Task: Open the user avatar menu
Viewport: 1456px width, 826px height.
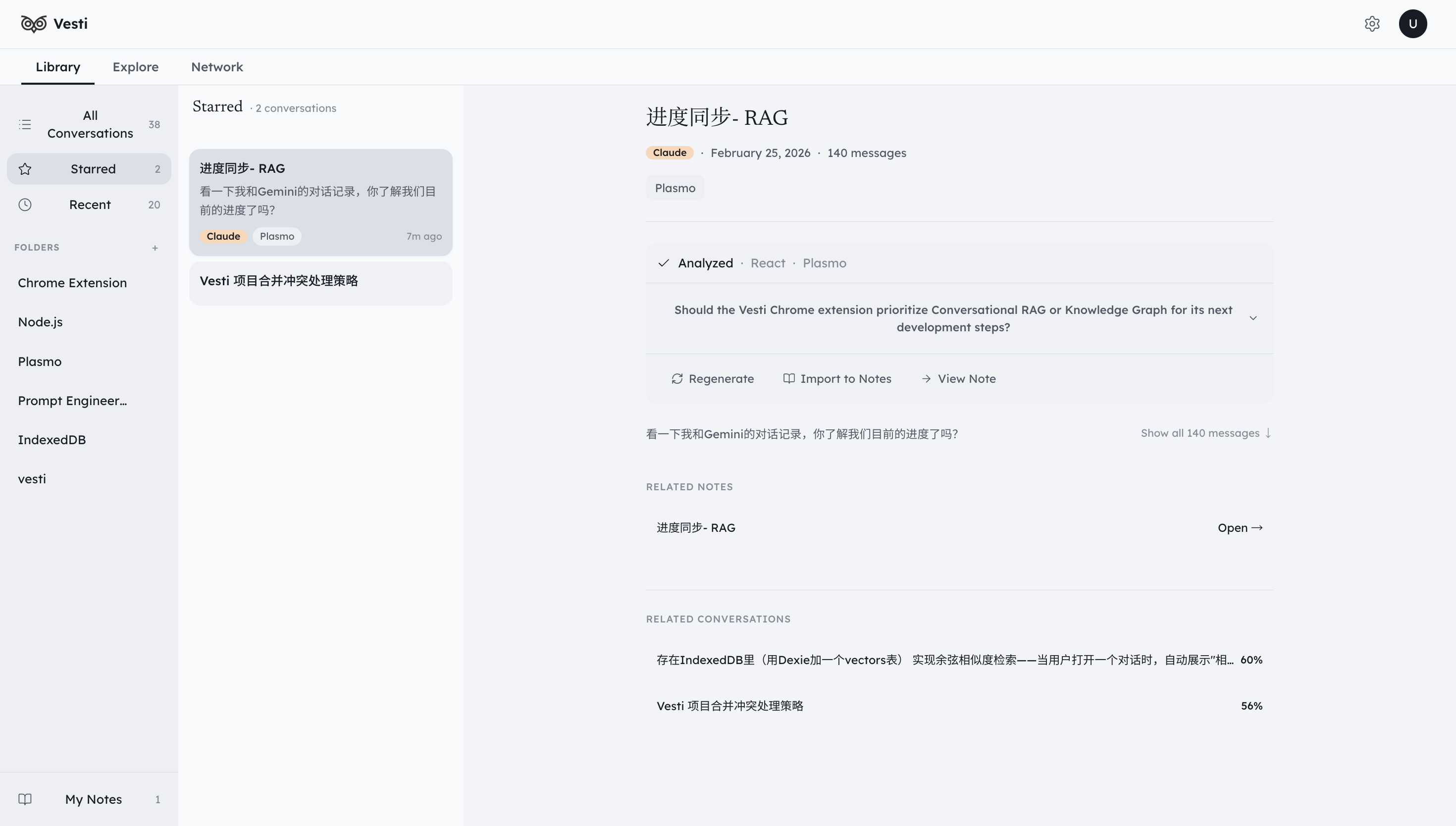Action: coord(1412,24)
